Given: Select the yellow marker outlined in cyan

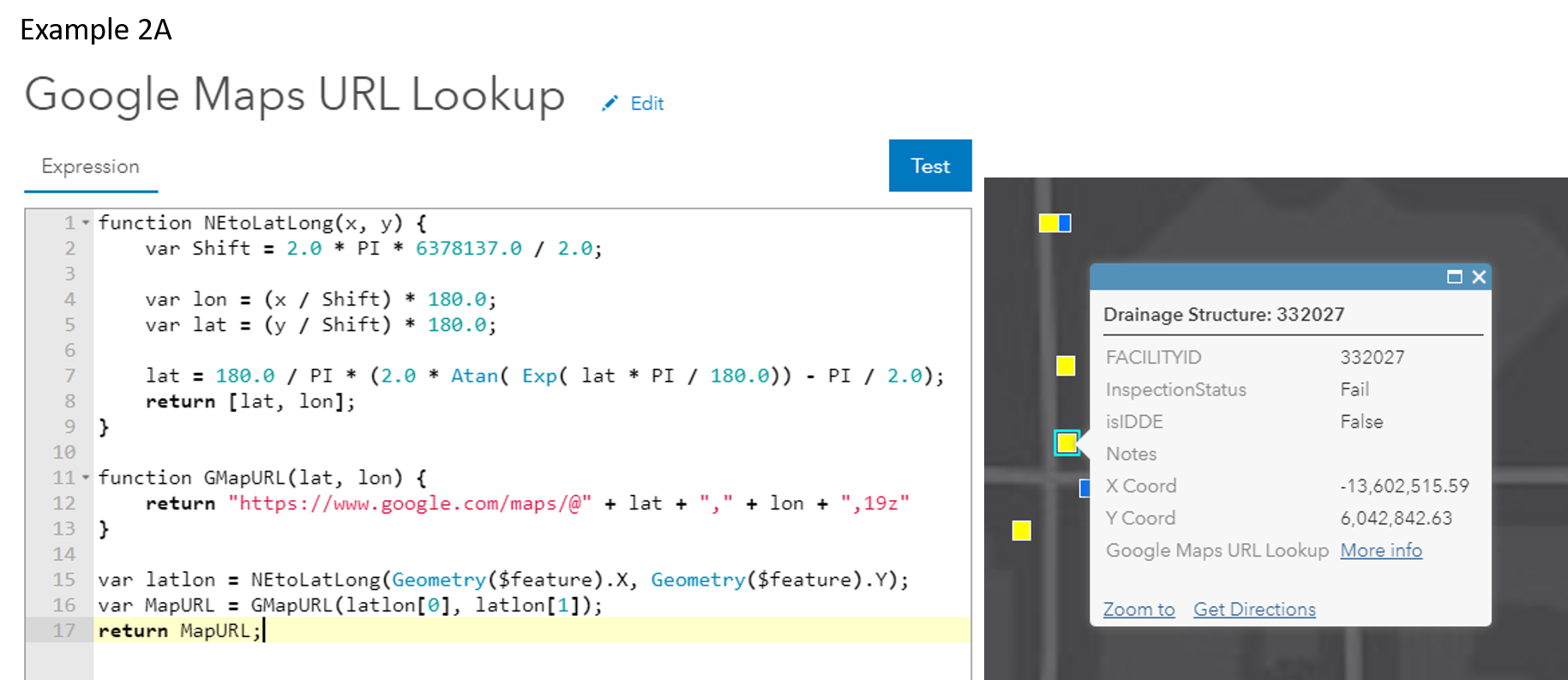Looking at the screenshot, I should coord(1066,442).
